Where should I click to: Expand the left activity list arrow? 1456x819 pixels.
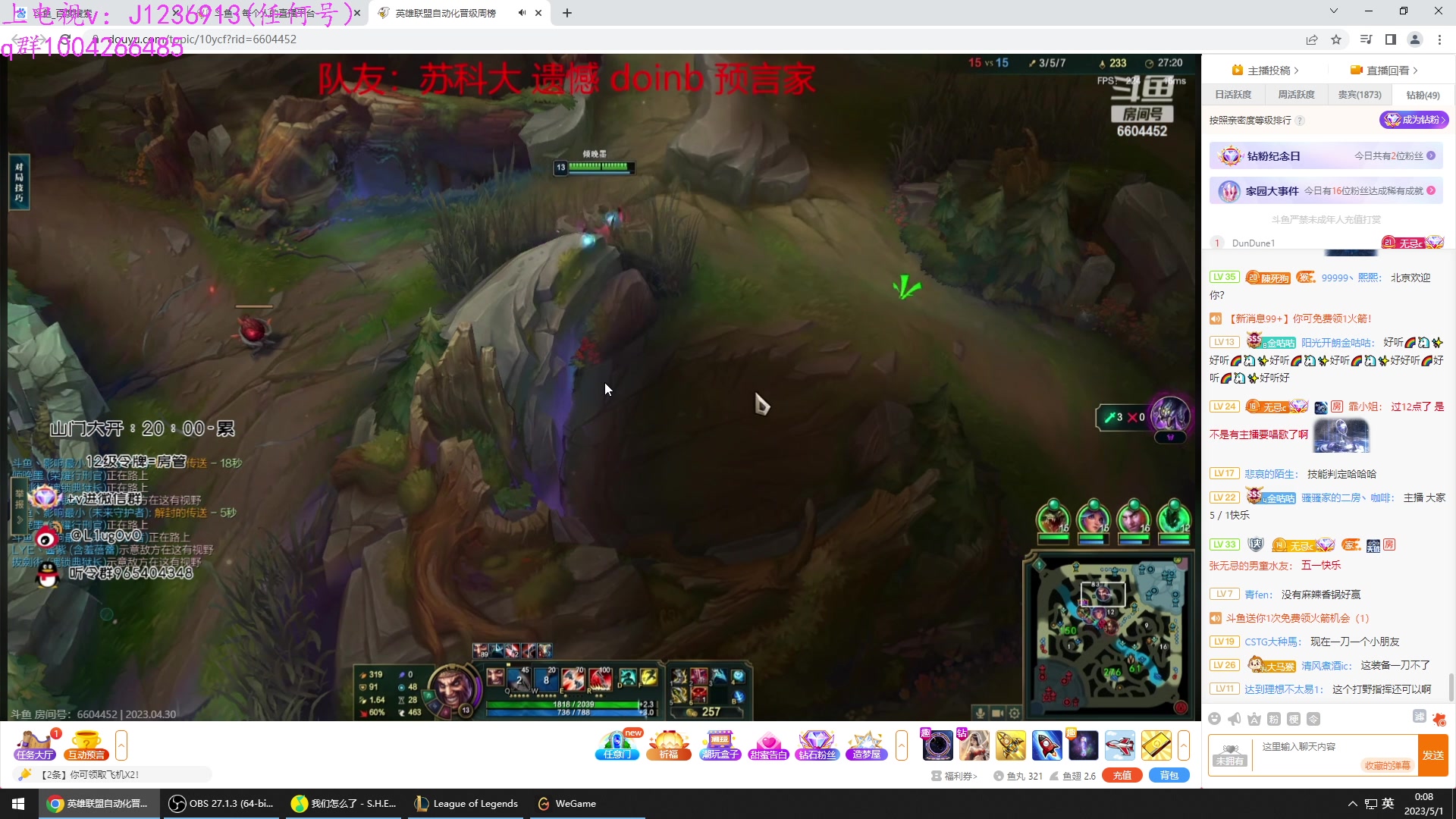tap(121, 745)
